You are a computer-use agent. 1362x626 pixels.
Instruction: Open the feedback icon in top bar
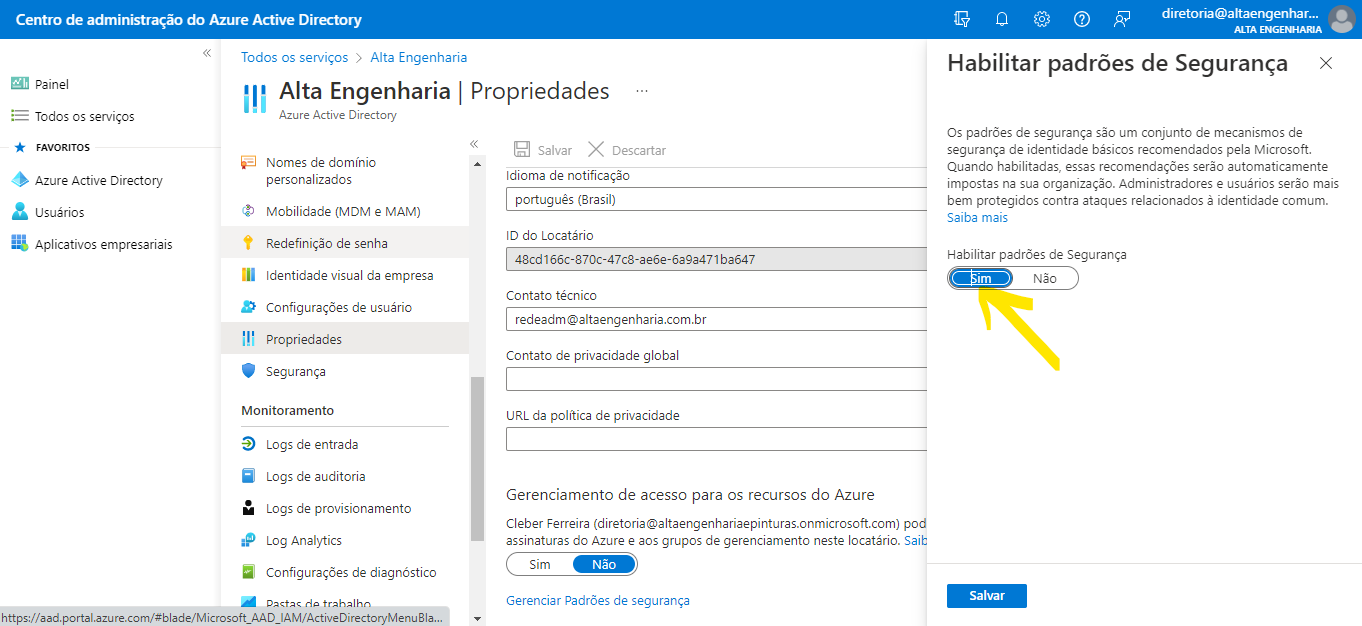click(x=1122, y=19)
